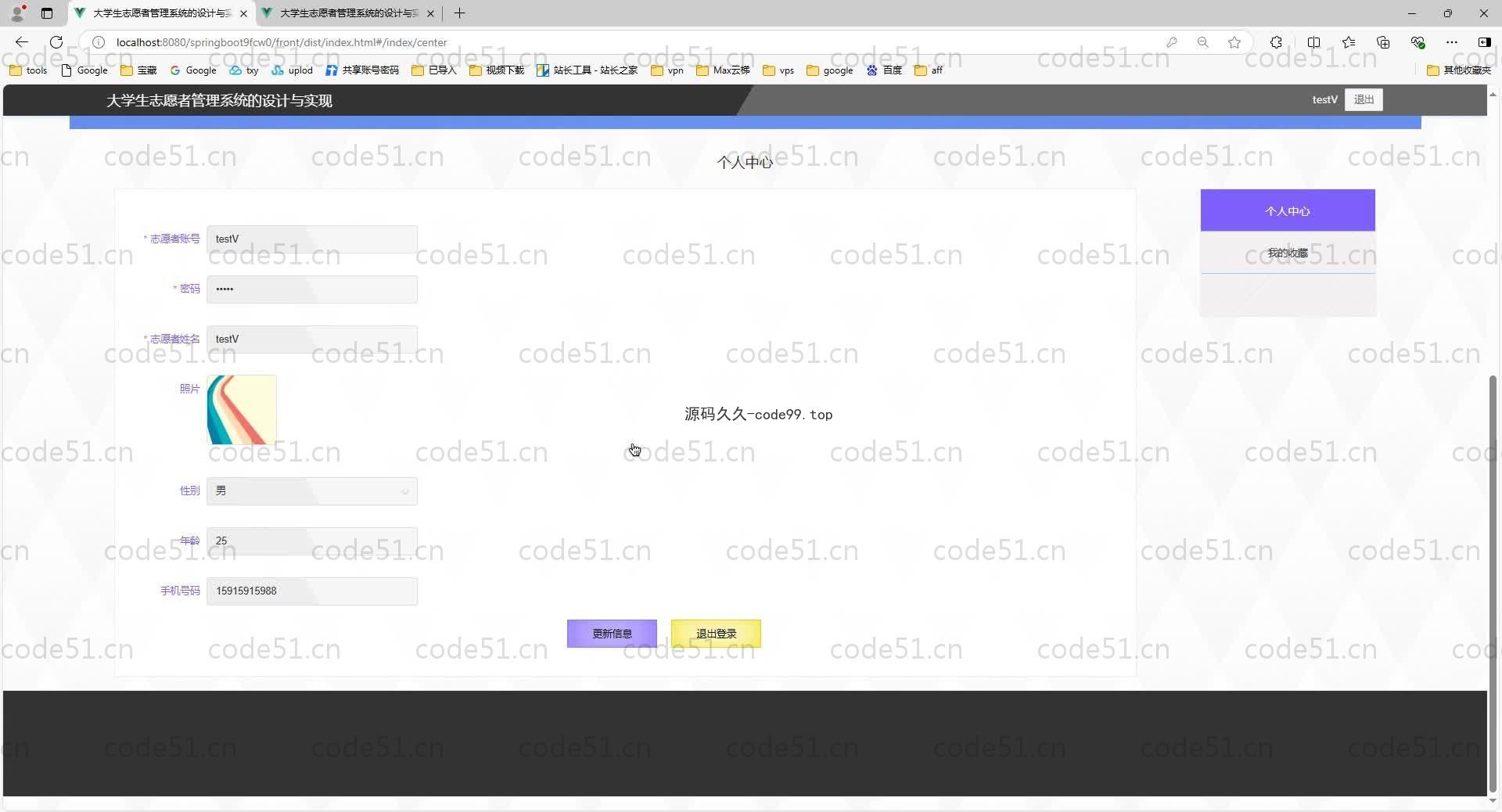Open the 宝藏 bookmark folder
Screen dimensions: 1502x812
tap(138, 70)
